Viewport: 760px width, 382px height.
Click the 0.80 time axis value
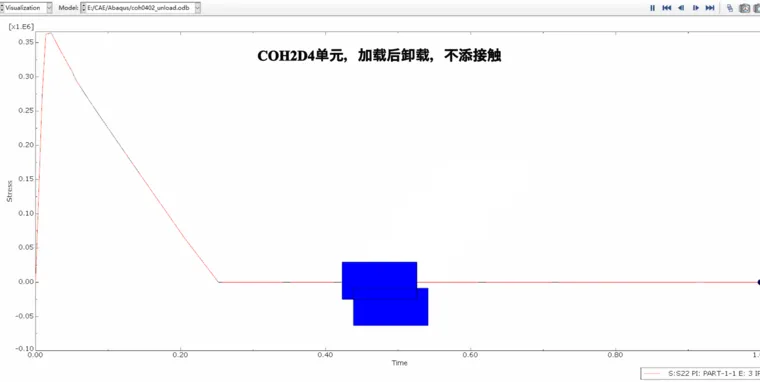615,354
